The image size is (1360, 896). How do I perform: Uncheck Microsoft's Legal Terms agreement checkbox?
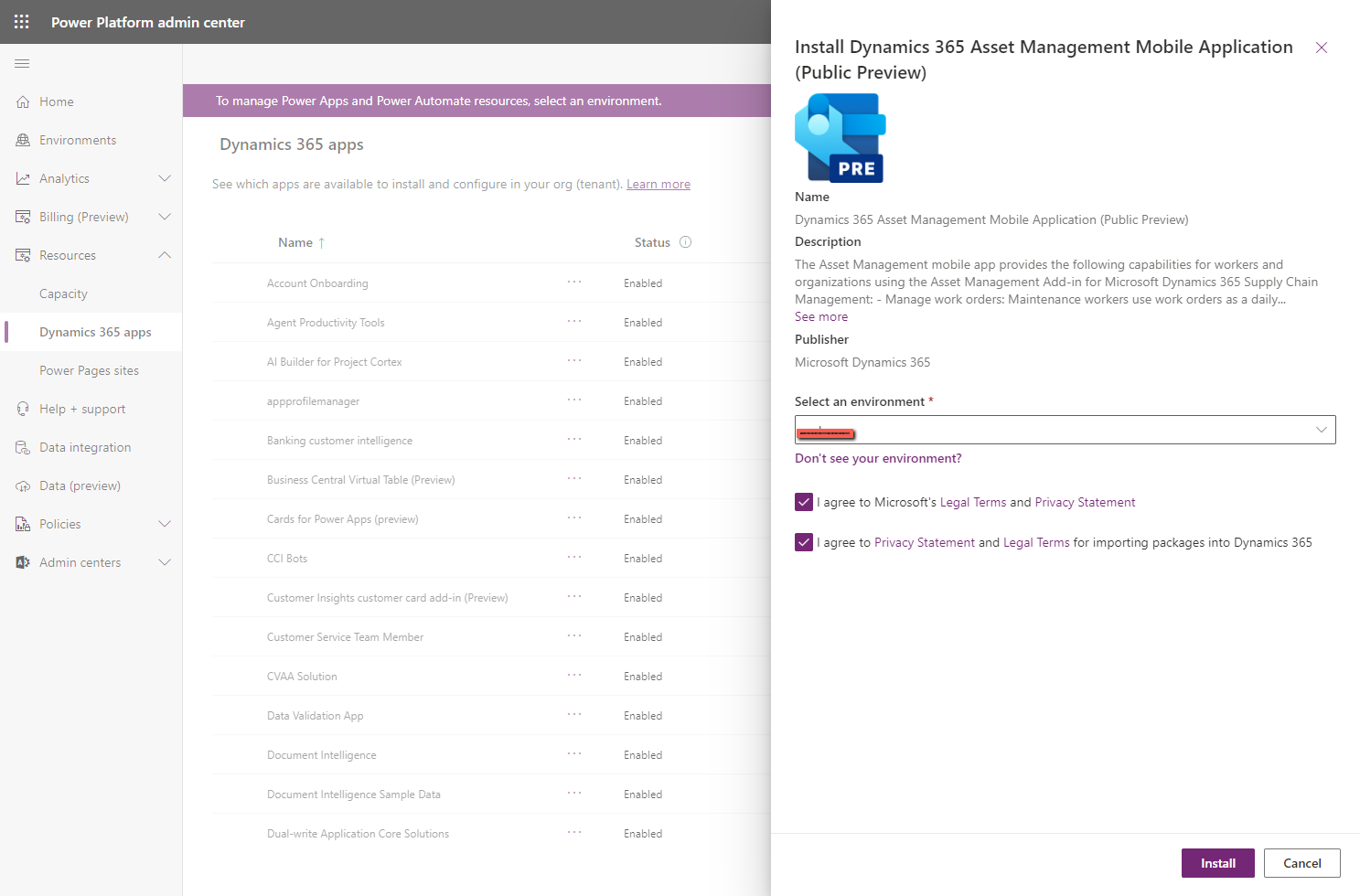804,502
